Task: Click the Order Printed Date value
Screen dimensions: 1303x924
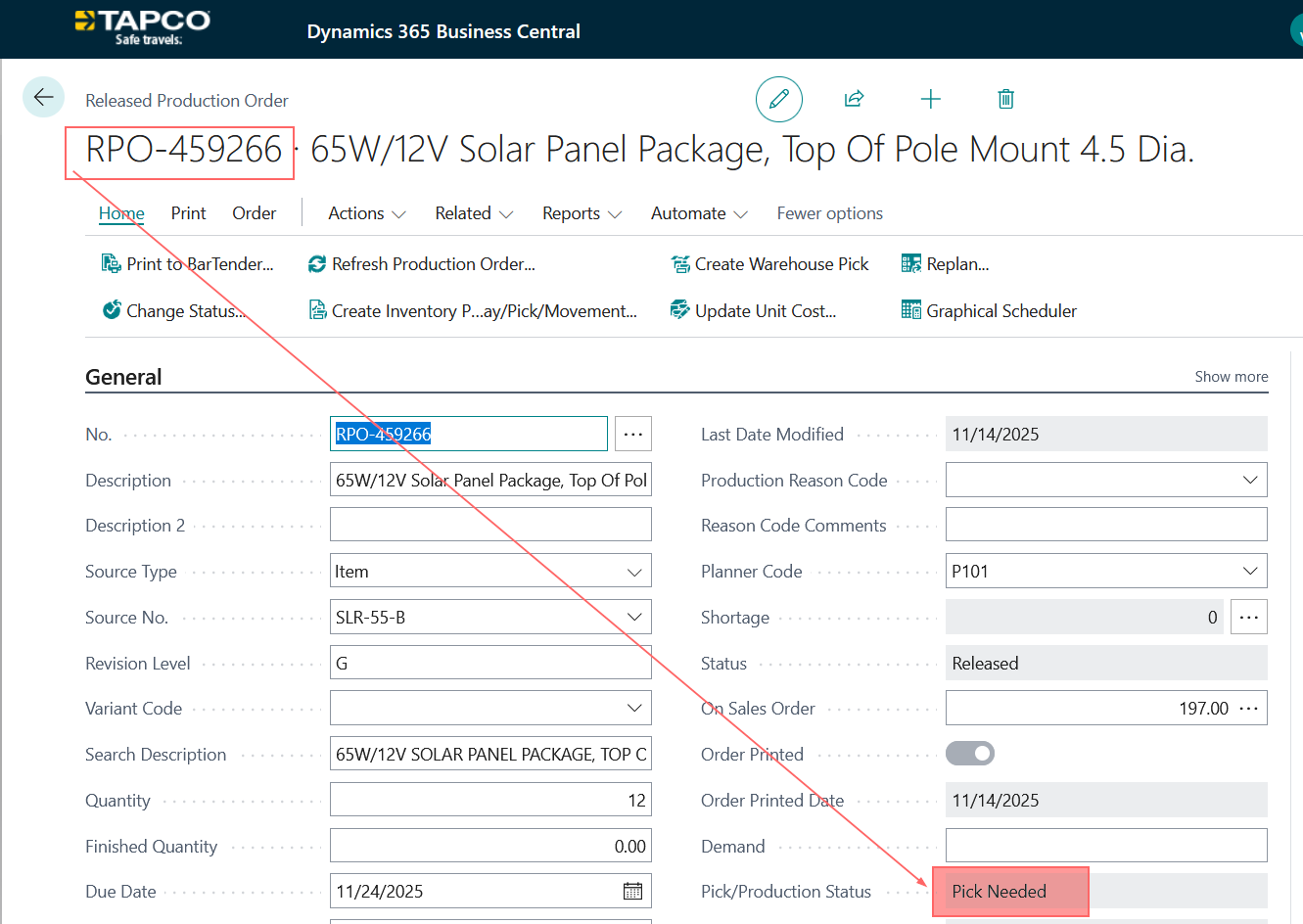Action: [x=1106, y=800]
